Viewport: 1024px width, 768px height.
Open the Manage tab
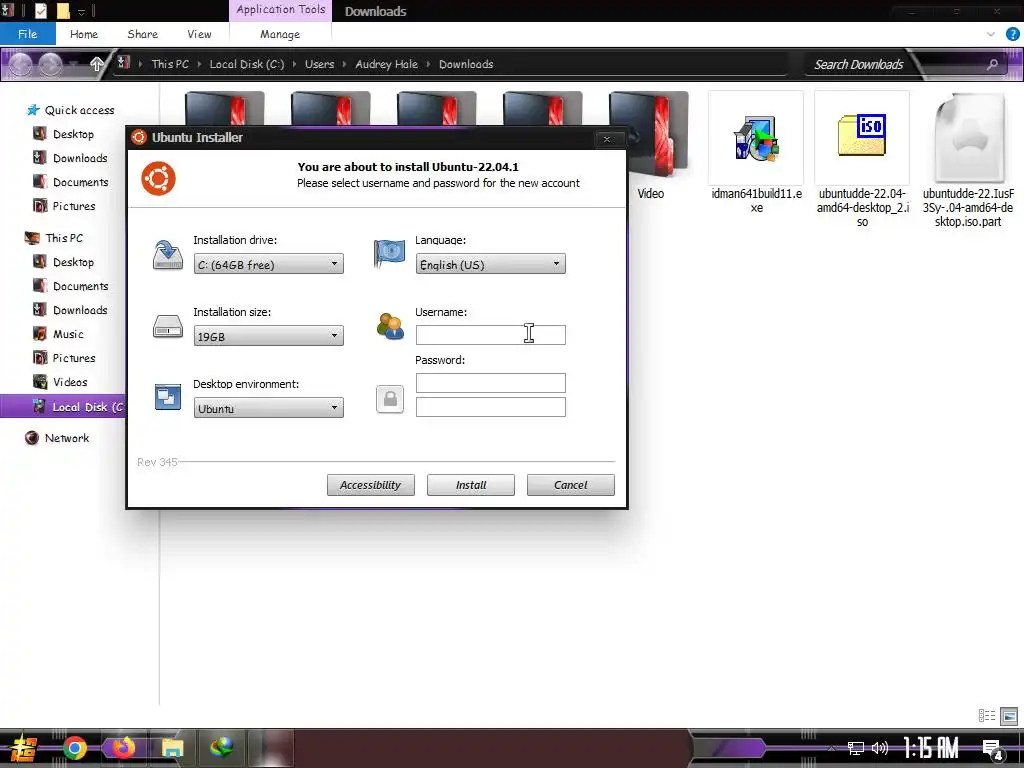click(280, 34)
